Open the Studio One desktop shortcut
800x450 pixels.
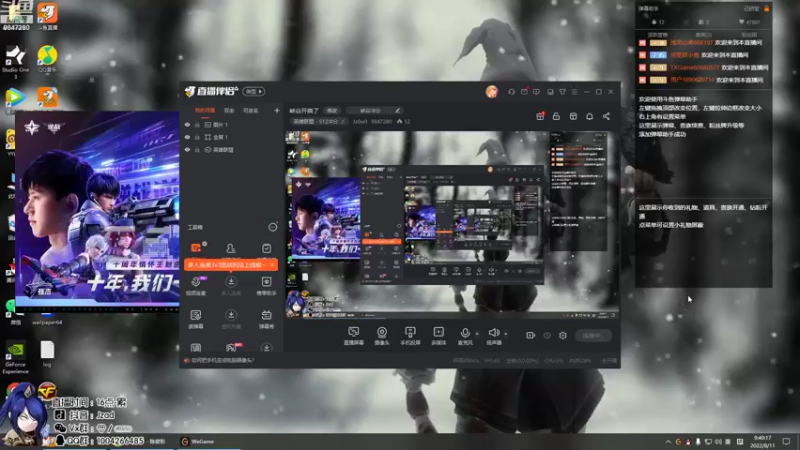click(x=15, y=61)
